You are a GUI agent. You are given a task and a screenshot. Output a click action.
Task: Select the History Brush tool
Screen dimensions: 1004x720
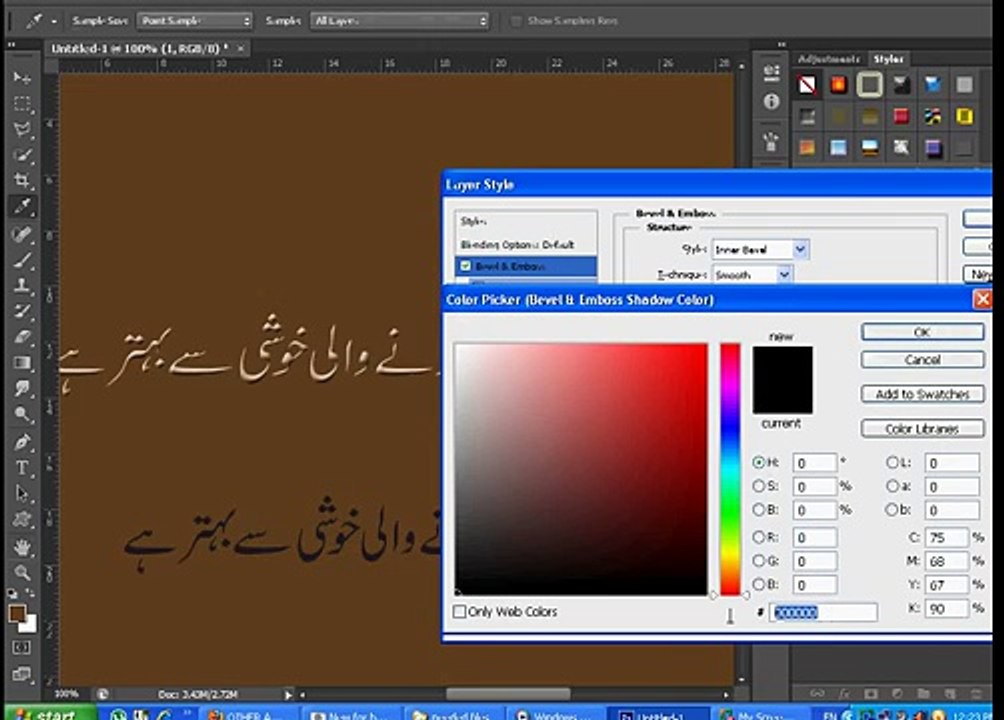22,311
